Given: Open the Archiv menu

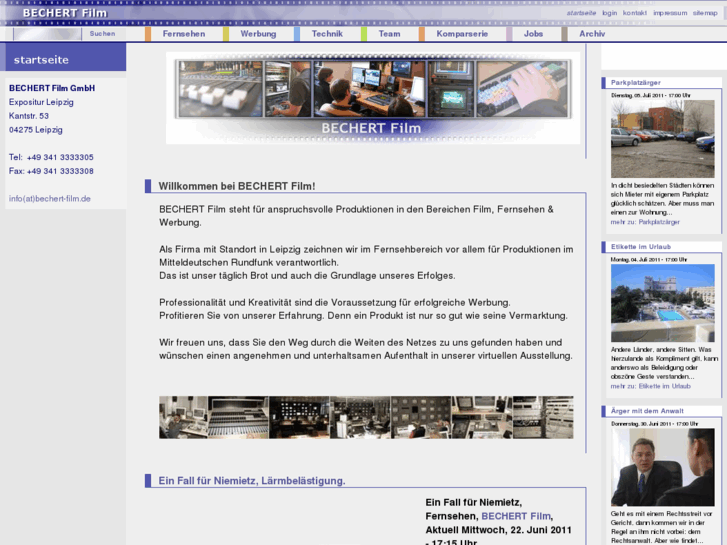Looking at the screenshot, I should tap(592, 34).
